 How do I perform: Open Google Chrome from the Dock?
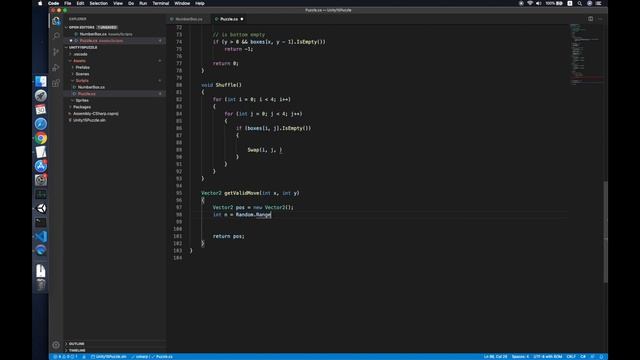[x=40, y=138]
